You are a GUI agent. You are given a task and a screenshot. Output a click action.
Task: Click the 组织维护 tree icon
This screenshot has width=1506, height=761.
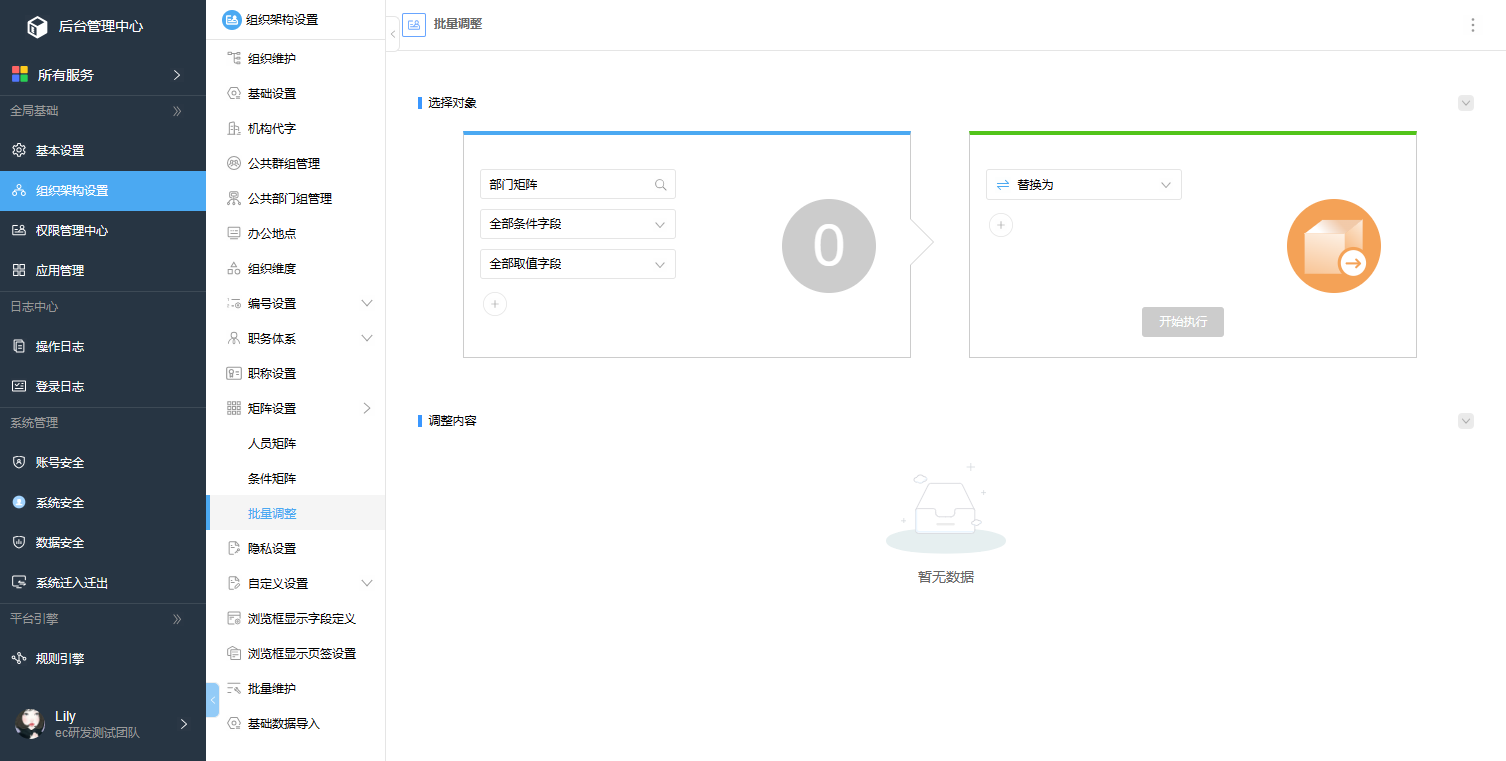(234, 59)
